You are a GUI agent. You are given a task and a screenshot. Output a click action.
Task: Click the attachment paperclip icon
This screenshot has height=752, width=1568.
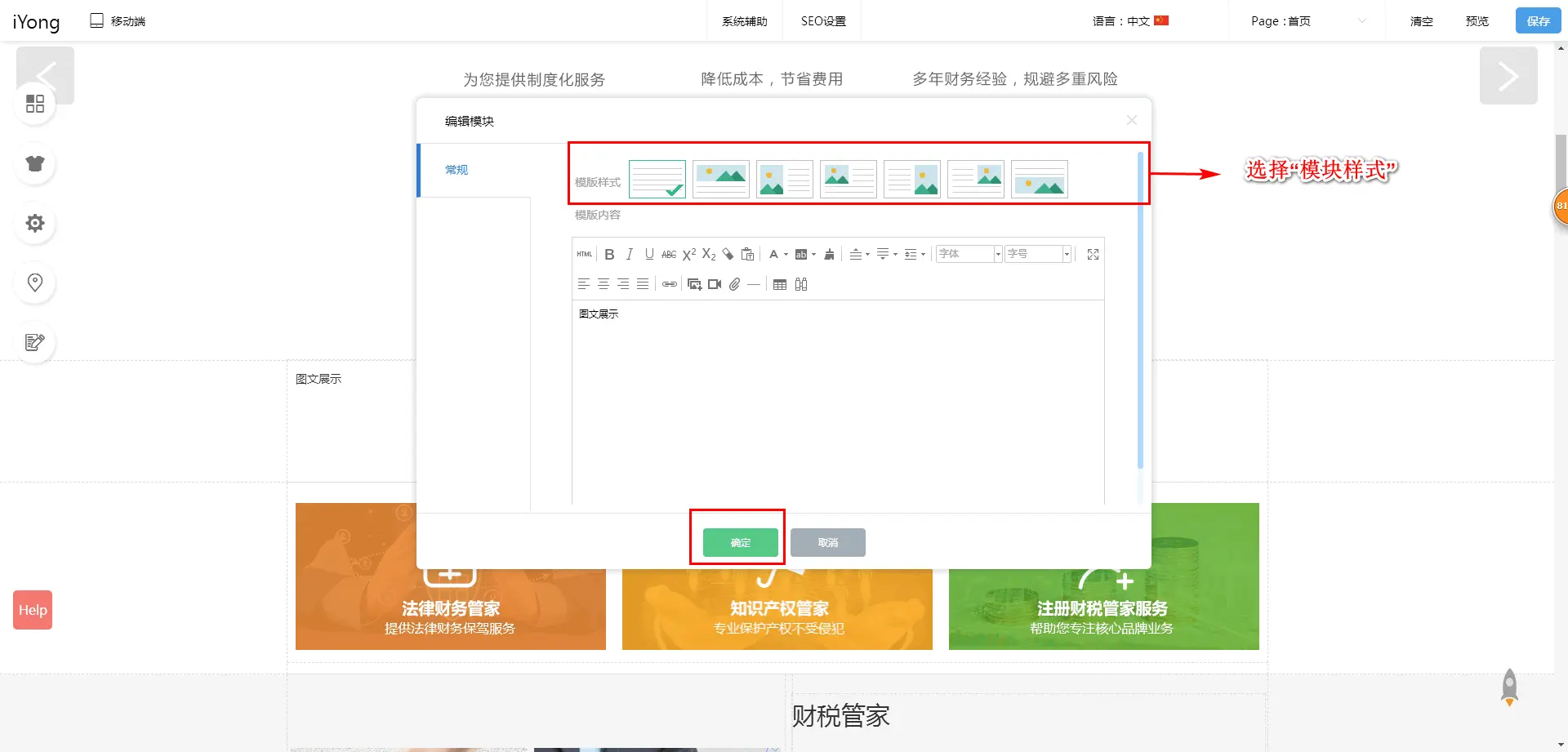(735, 284)
